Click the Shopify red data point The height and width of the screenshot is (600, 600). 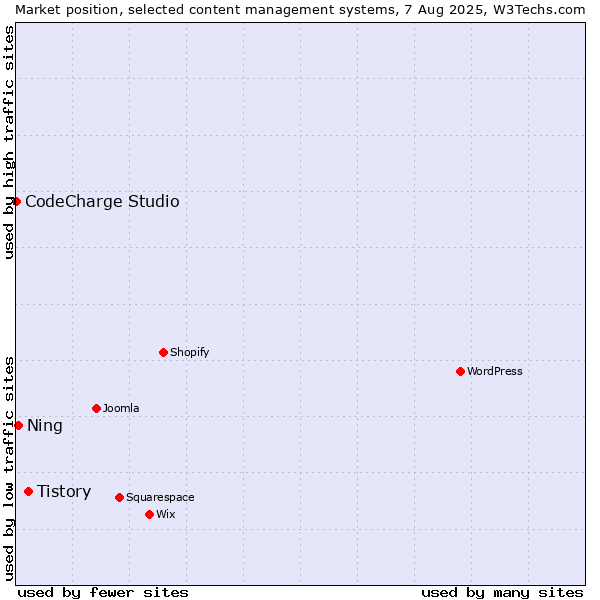point(163,352)
